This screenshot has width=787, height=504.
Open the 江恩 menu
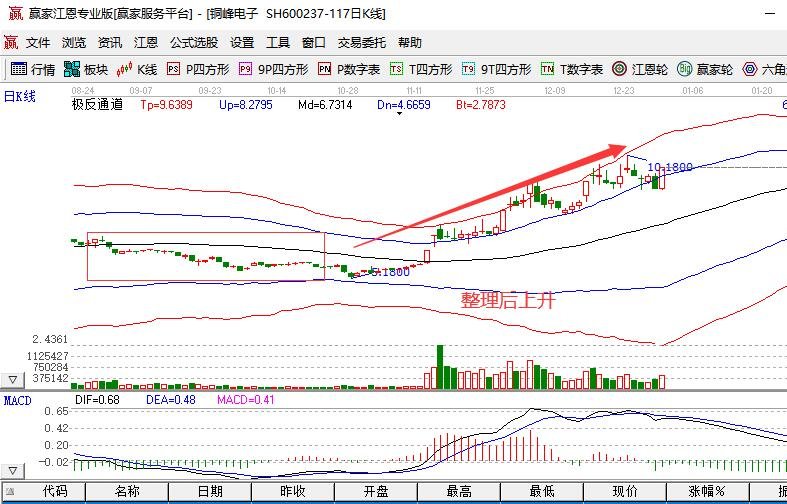coord(146,43)
